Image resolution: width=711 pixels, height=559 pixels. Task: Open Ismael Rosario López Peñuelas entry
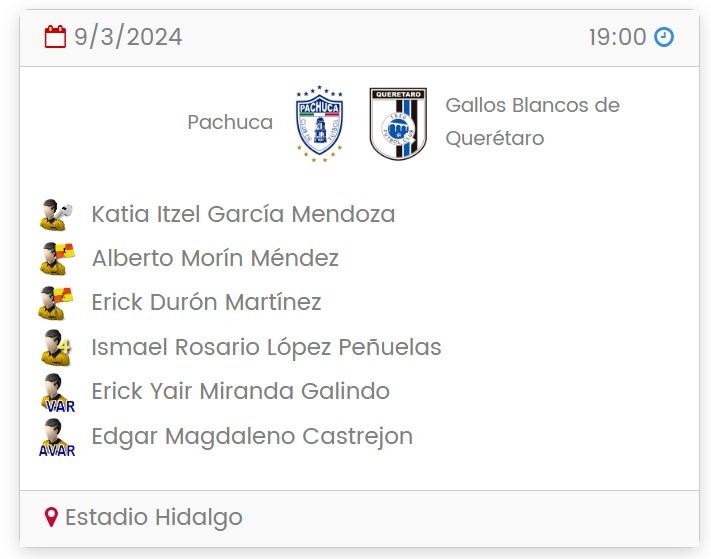(266, 347)
